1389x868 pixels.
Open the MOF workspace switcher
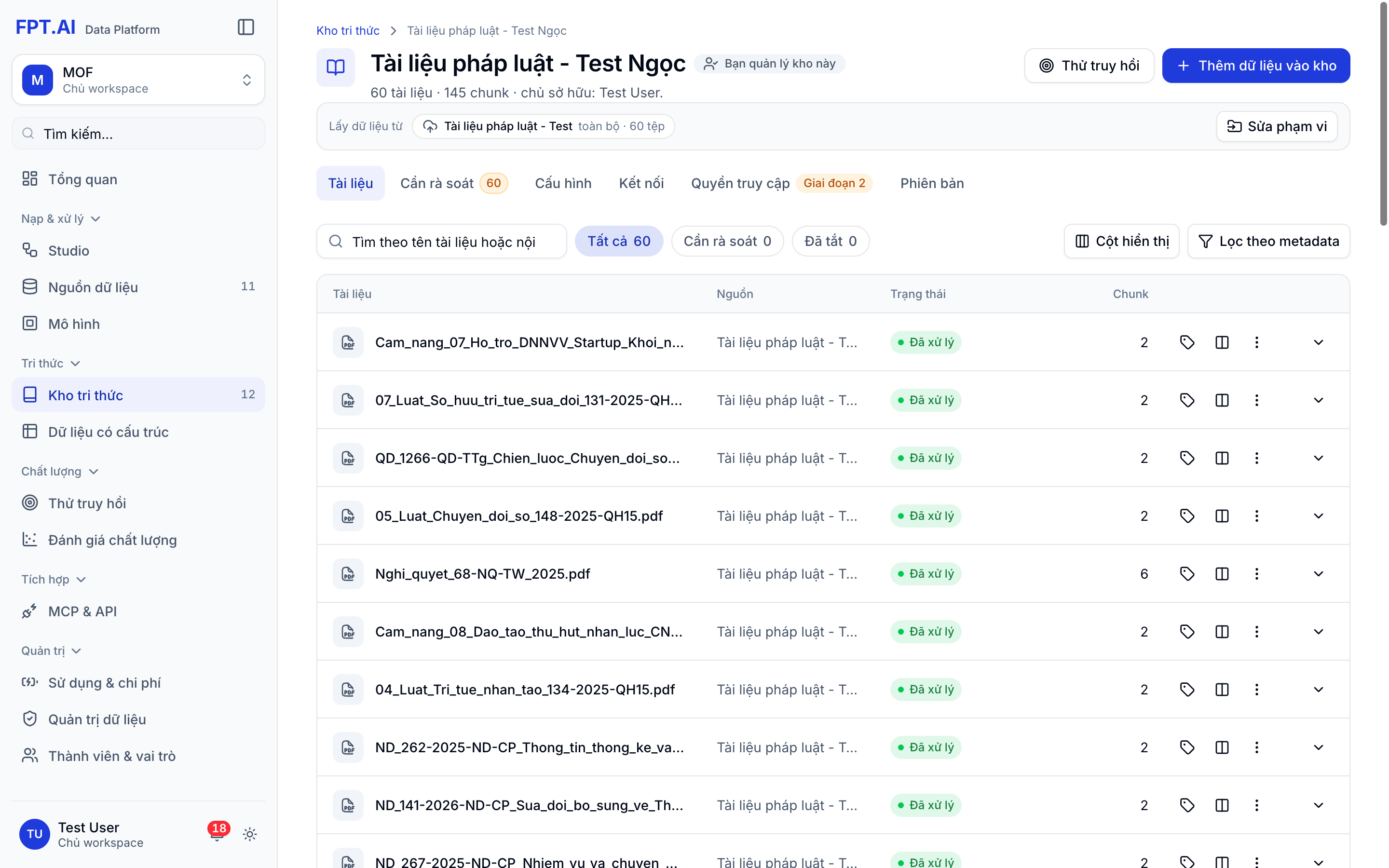[138, 80]
